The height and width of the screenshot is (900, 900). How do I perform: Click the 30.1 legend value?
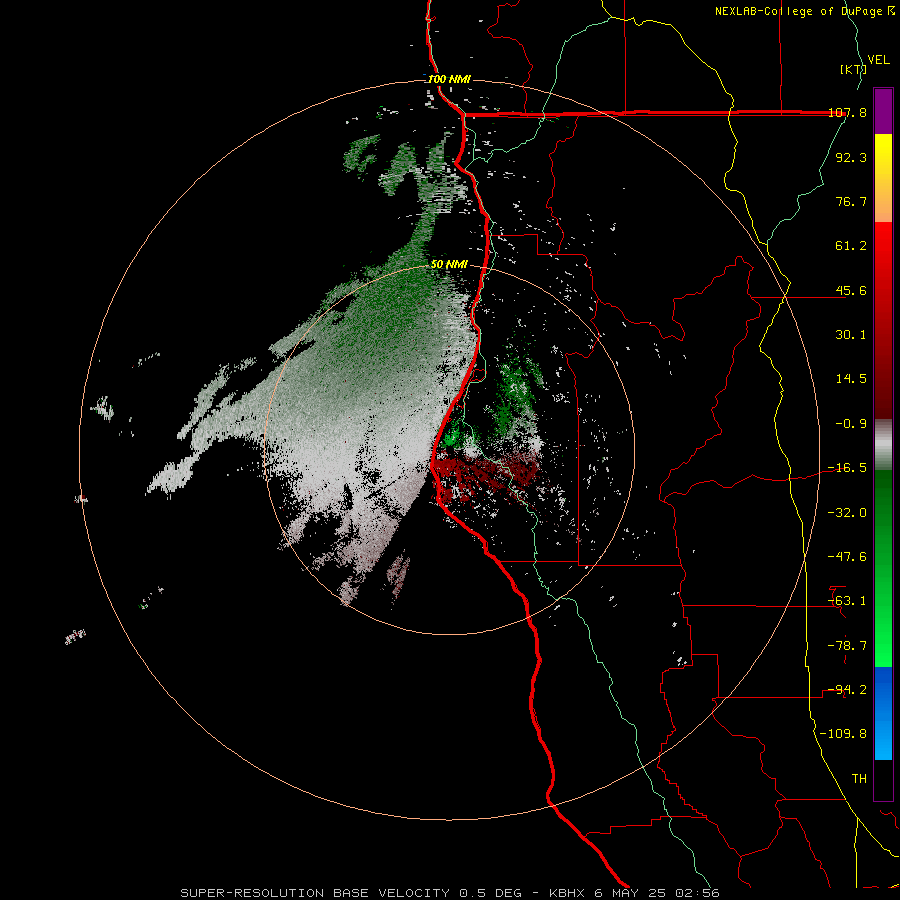(851, 335)
